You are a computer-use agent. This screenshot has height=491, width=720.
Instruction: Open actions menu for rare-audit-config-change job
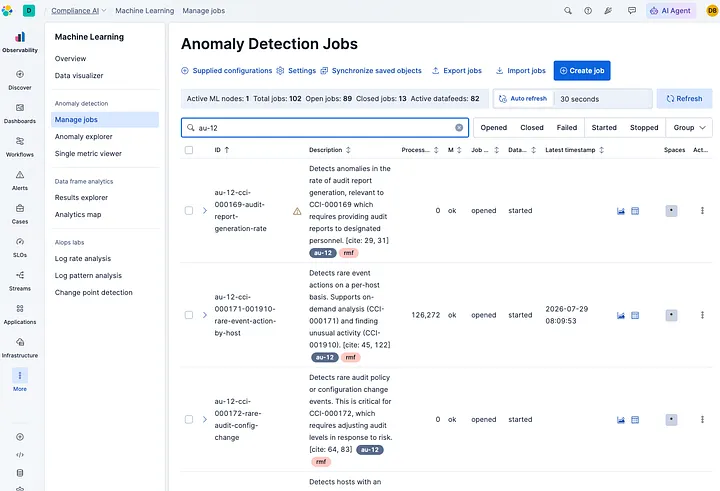click(x=702, y=419)
